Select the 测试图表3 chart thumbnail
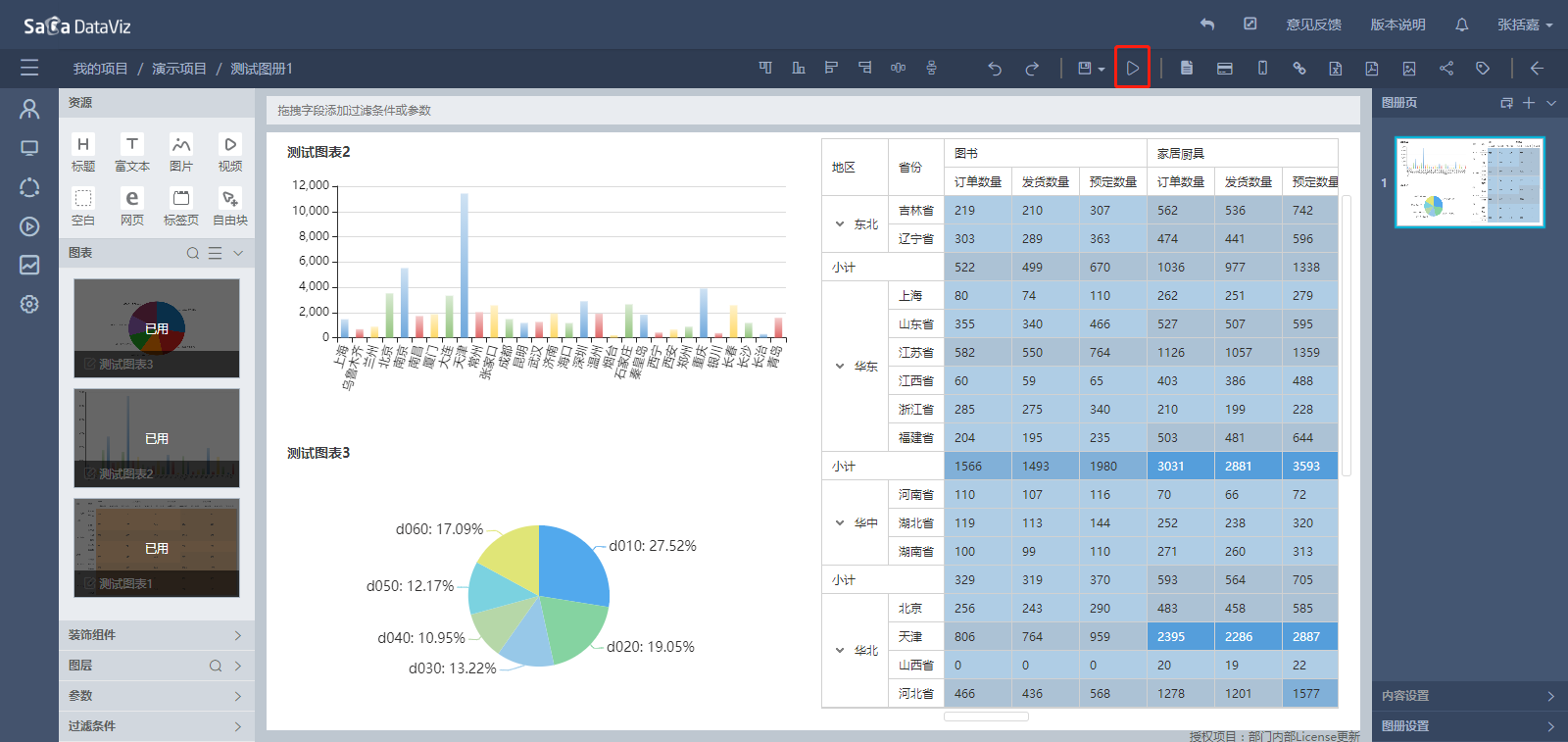 click(x=157, y=328)
